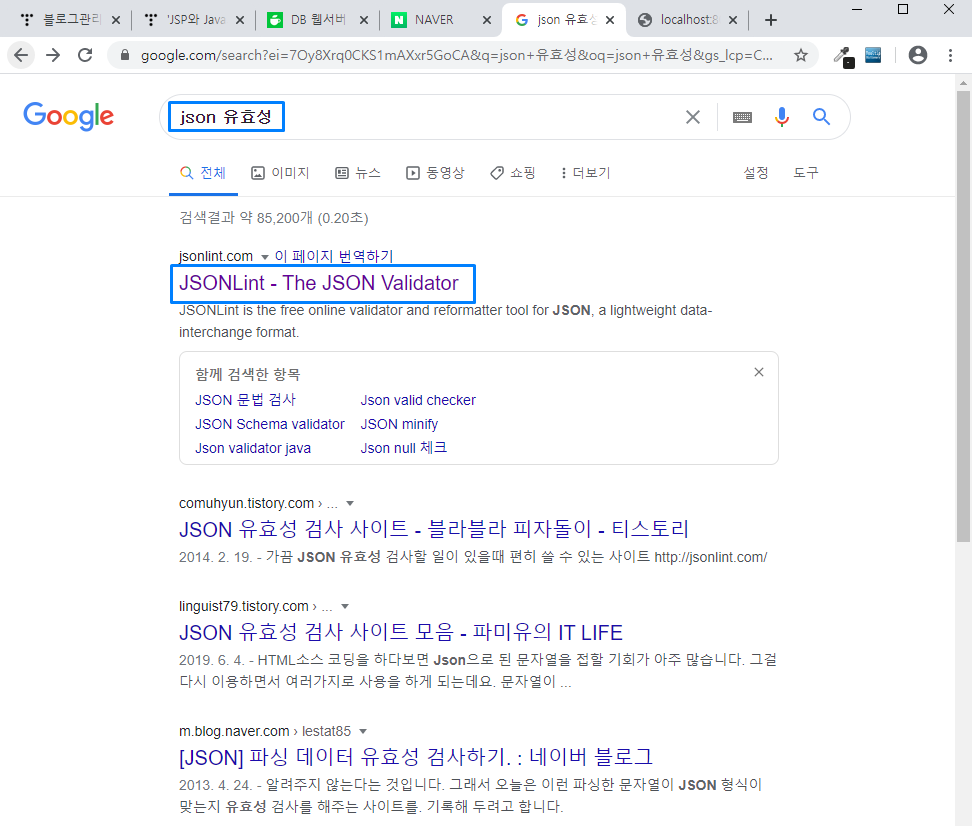972x826 pixels.
Task: Start voice search with the microphone
Action: pos(782,117)
